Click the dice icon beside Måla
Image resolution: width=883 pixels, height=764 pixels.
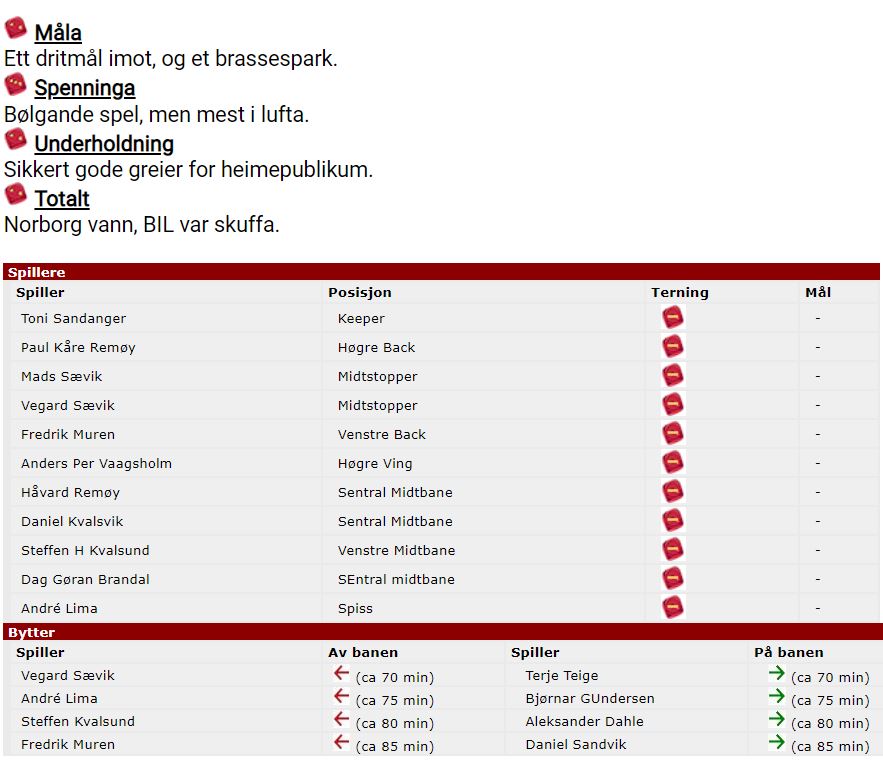(x=16, y=28)
